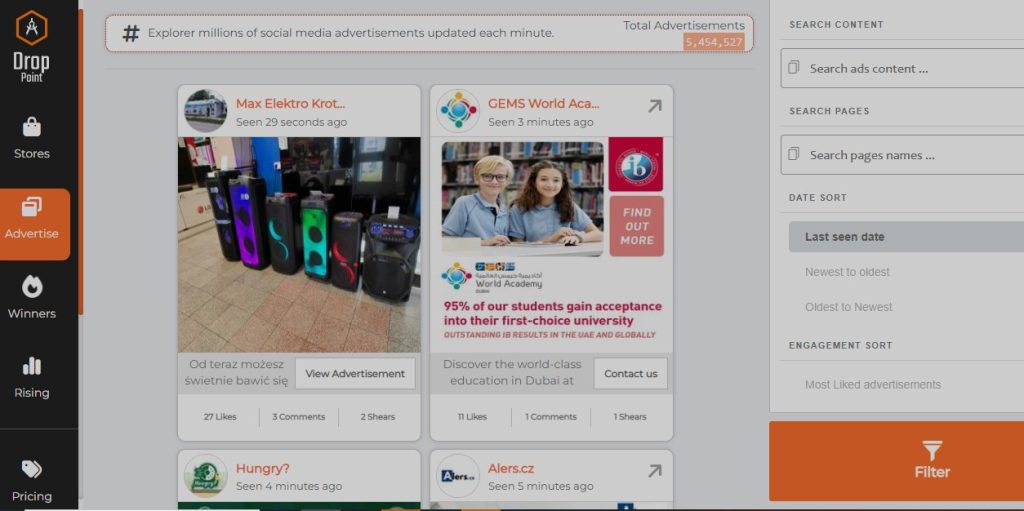
Task: Click the Drop Point logo
Action: pos(31,46)
